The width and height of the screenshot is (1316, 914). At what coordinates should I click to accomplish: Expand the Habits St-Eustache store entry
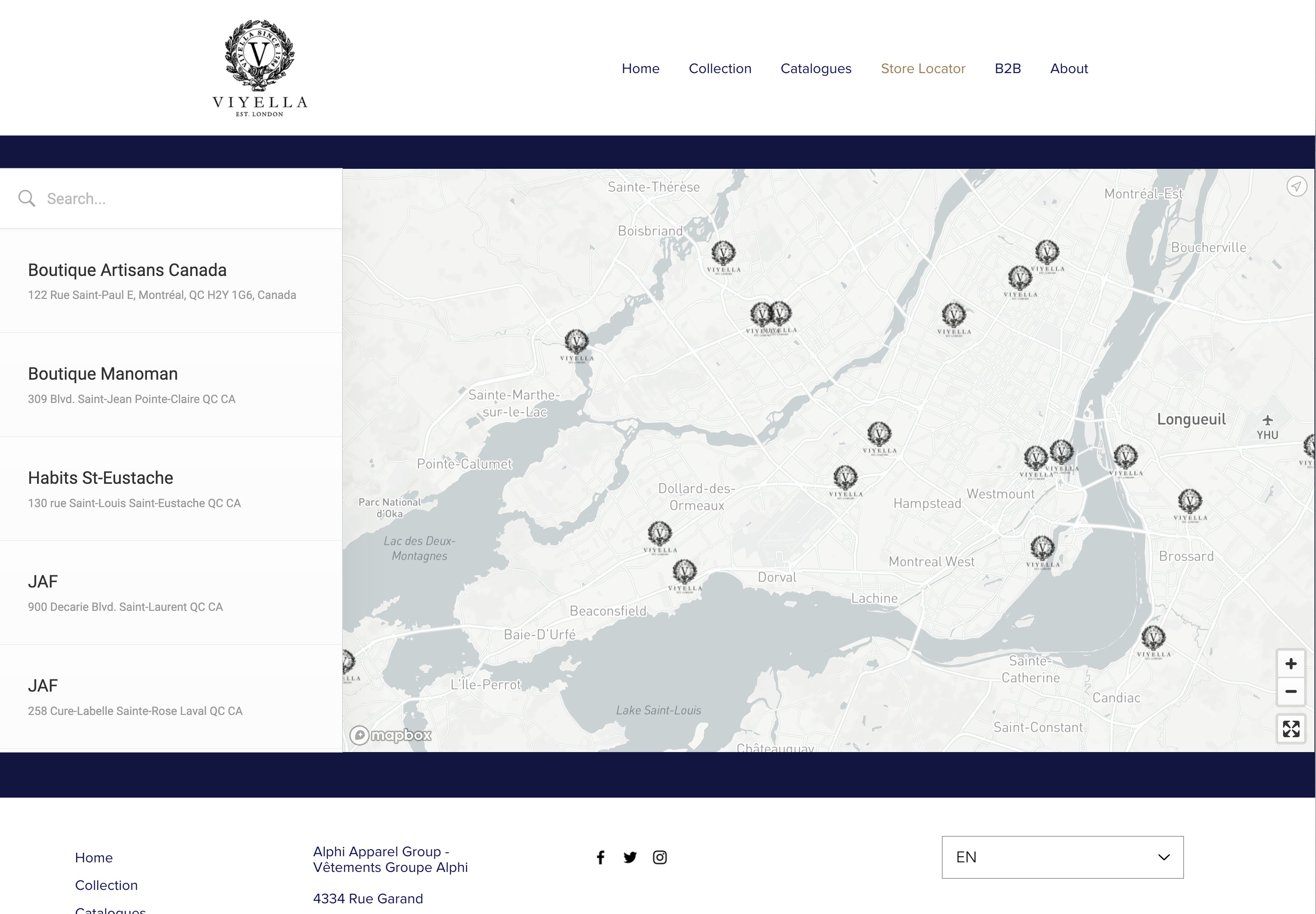[100, 478]
